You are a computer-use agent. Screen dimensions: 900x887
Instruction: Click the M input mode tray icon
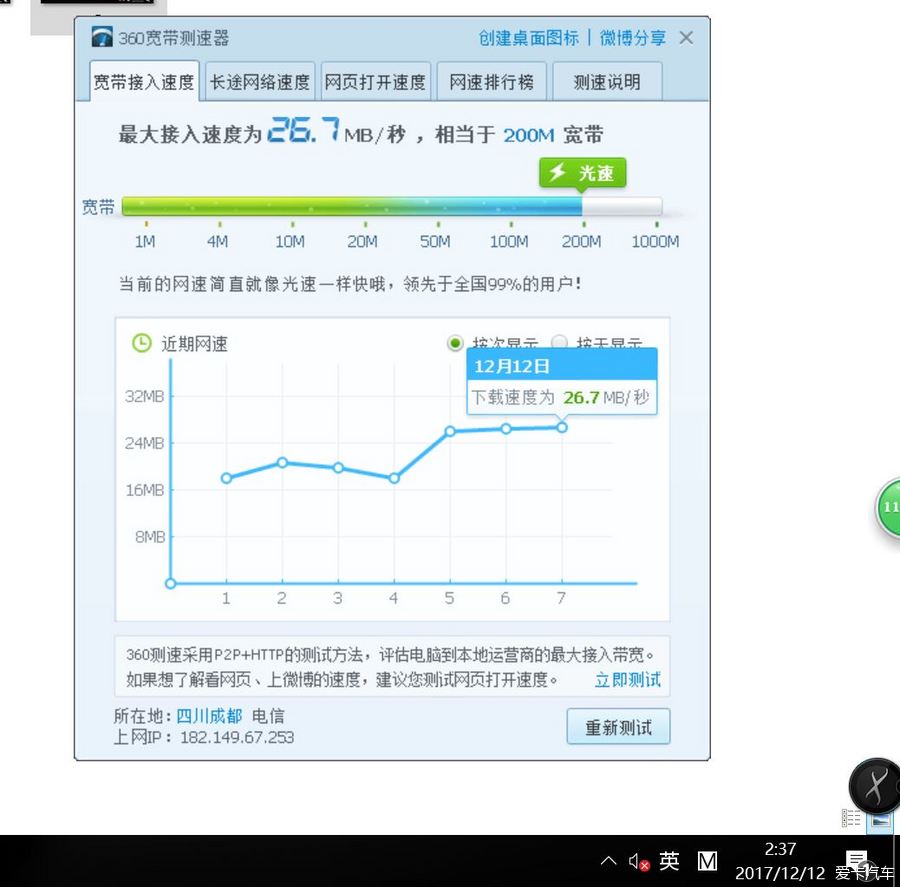tap(707, 861)
